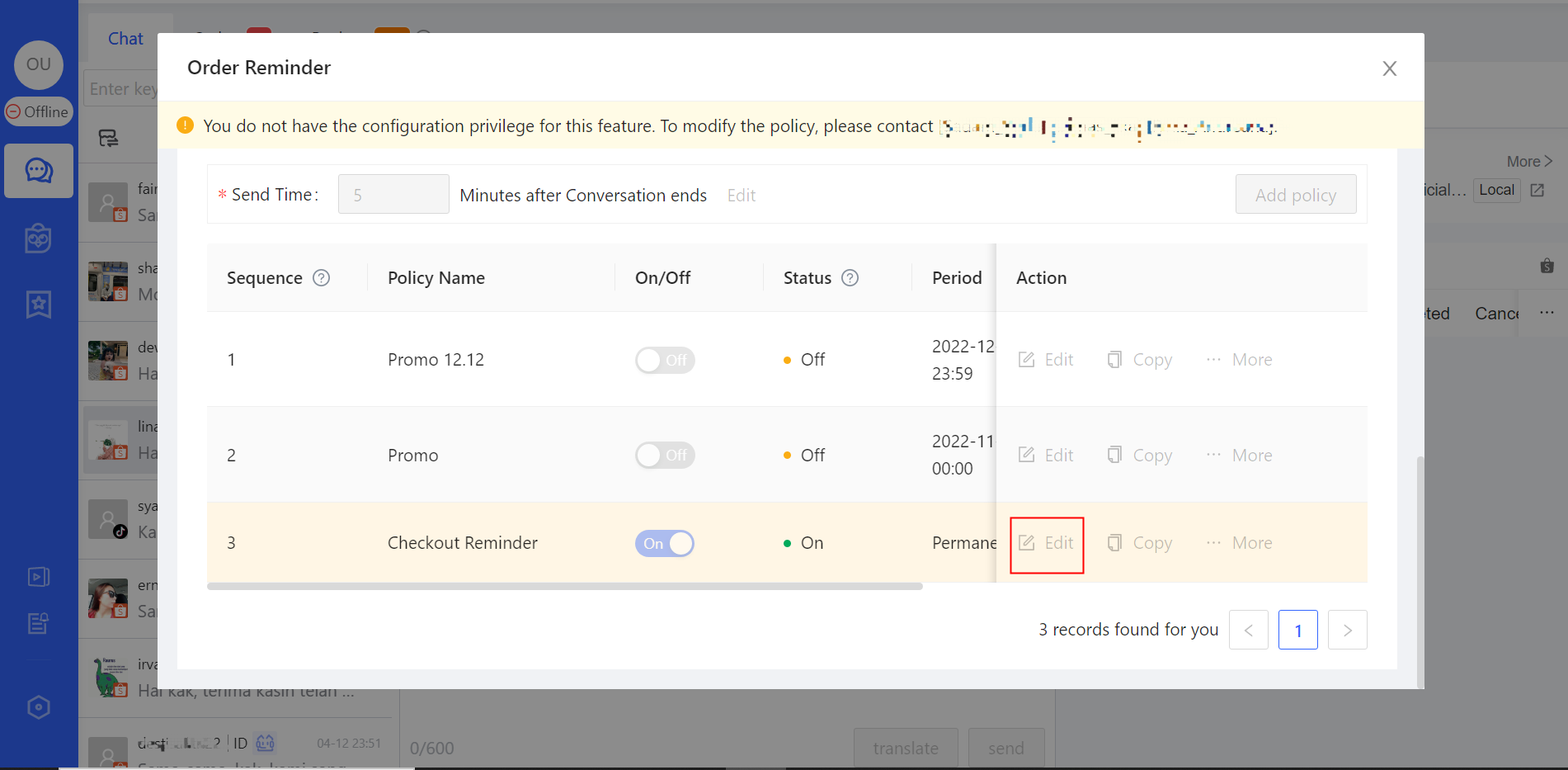
Task: Switch to the Chat tab
Action: [x=125, y=39]
